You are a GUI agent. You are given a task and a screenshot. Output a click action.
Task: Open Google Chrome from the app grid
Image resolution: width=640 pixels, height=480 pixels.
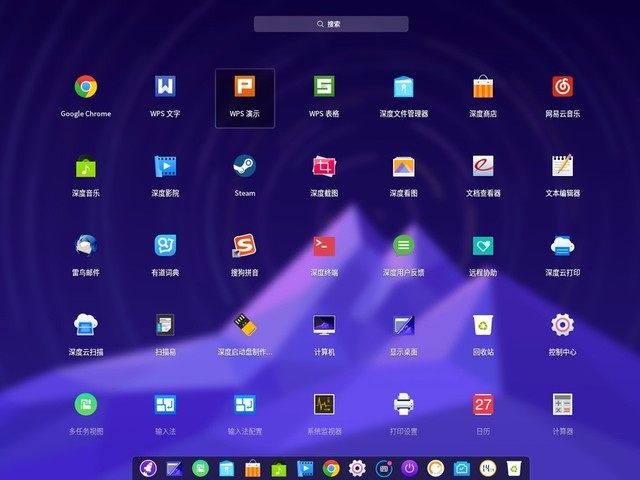(x=86, y=87)
